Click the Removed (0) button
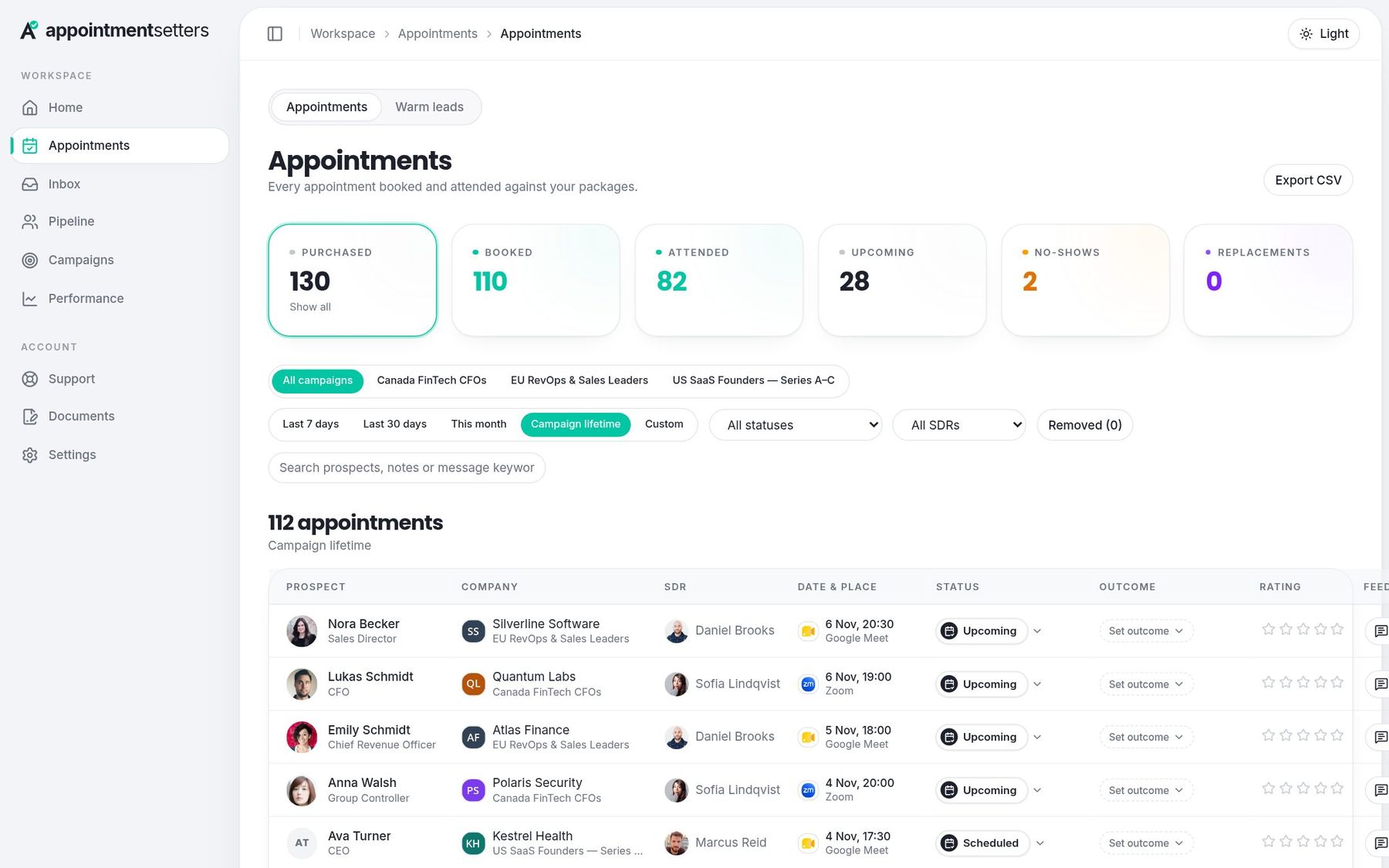This screenshot has width=1389, height=868. [1084, 425]
